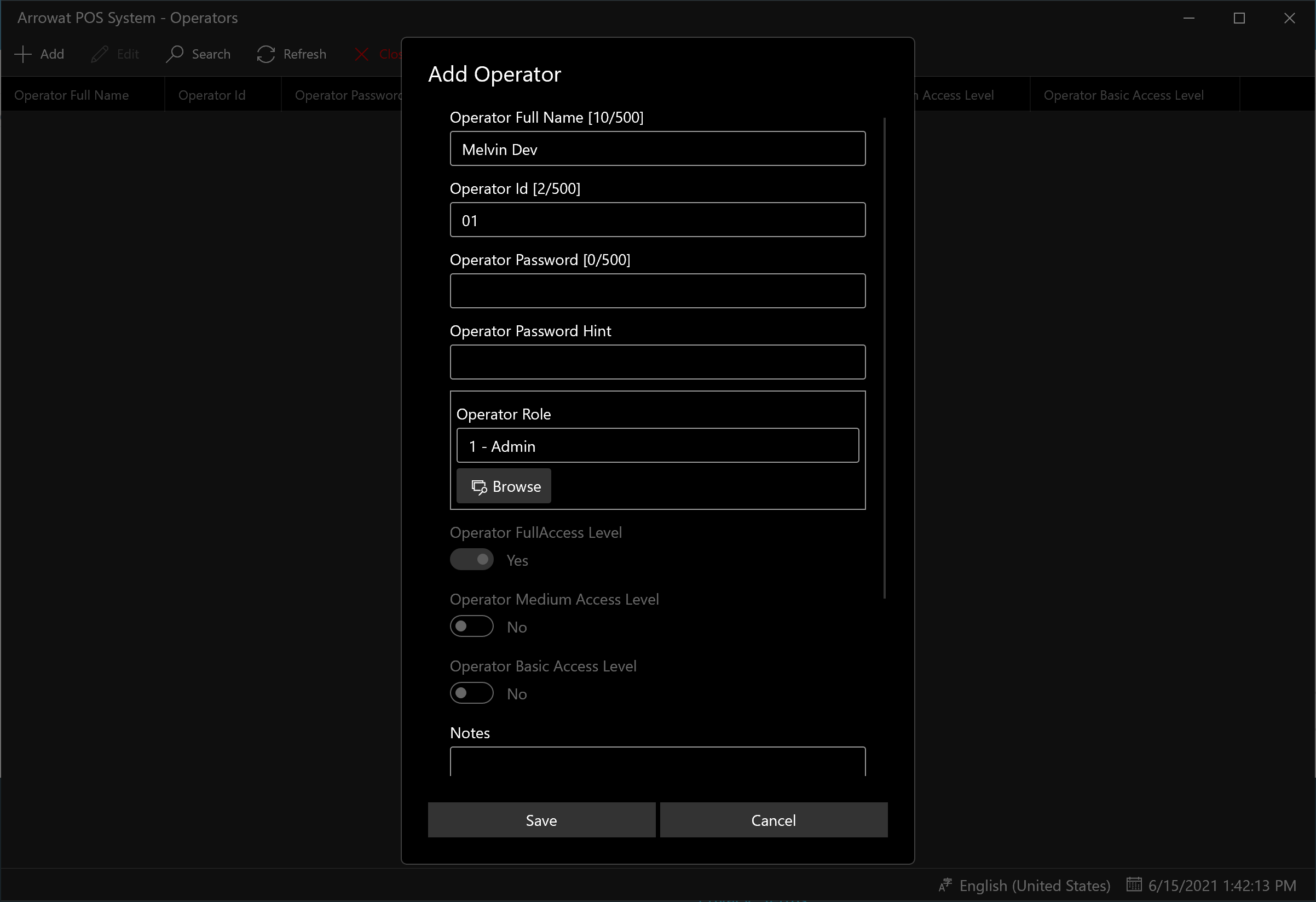This screenshot has height=902, width=1316.
Task: Toggle Operator Basic Access Level switch
Action: tap(472, 693)
